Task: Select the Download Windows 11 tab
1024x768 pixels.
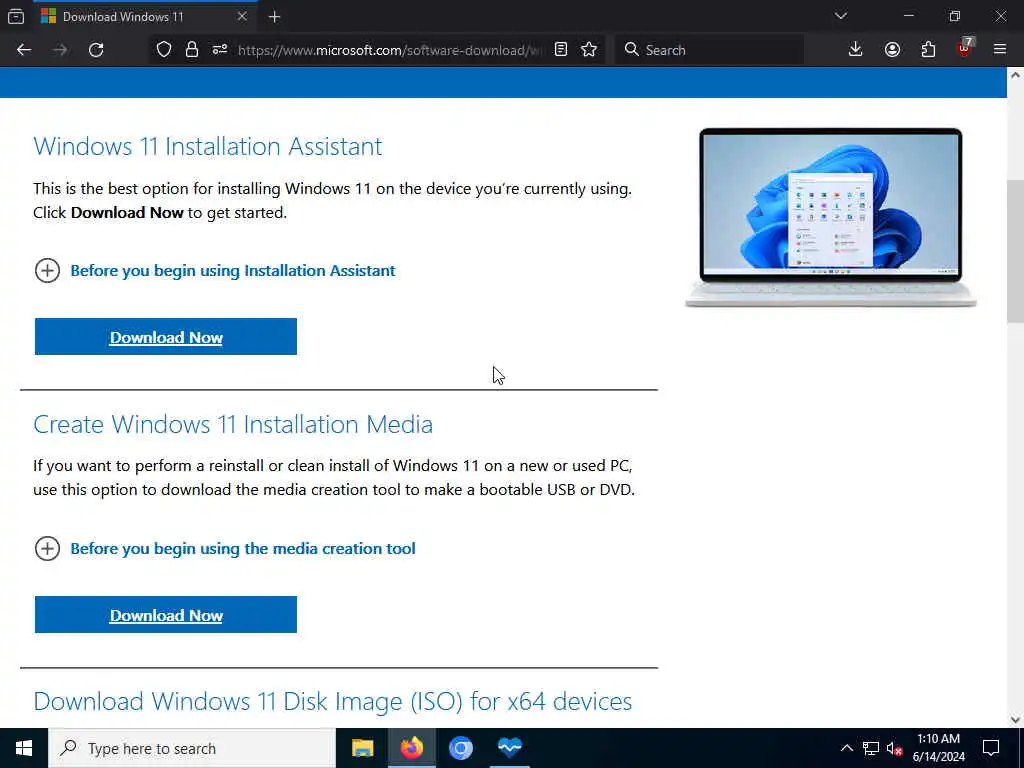Action: (x=144, y=16)
